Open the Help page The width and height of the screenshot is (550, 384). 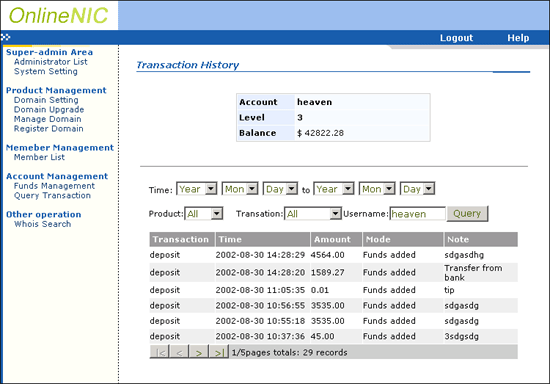pyautogui.click(x=518, y=38)
